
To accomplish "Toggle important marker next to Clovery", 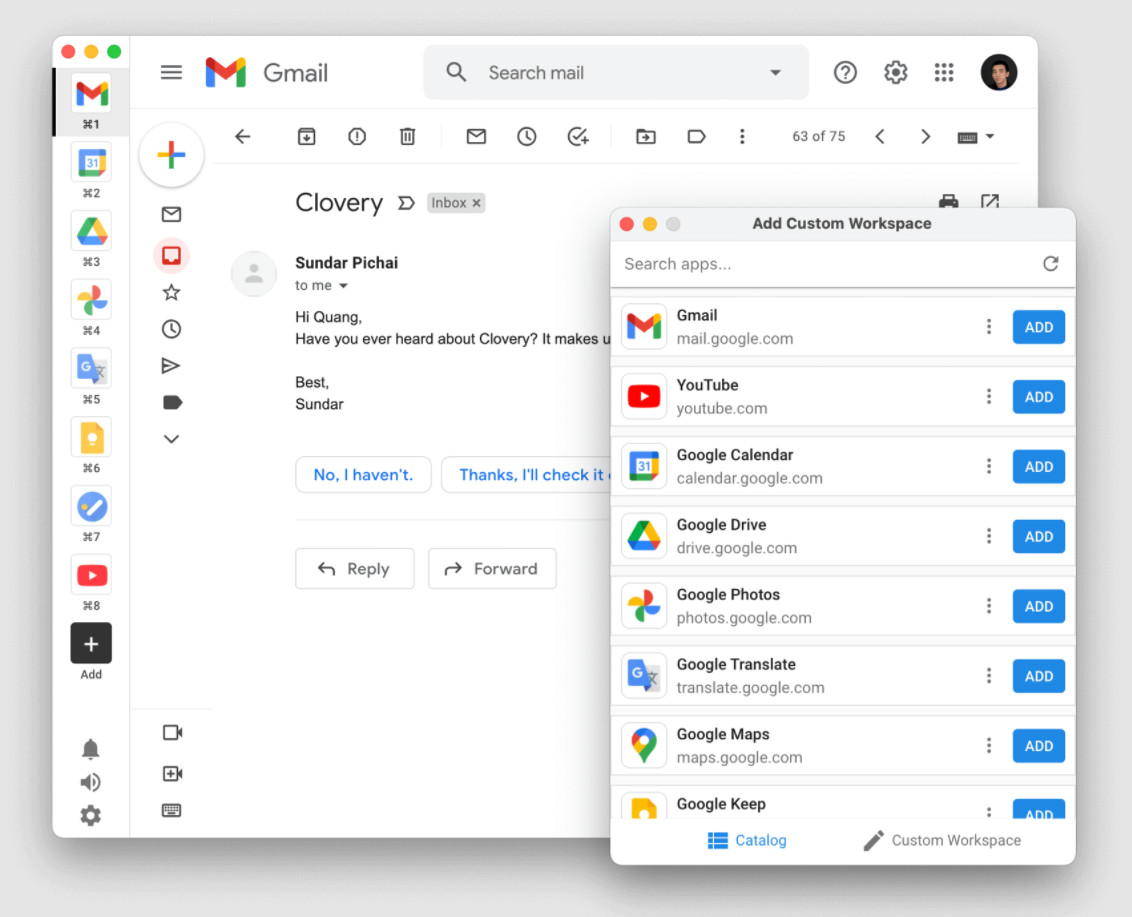I will pos(406,203).
